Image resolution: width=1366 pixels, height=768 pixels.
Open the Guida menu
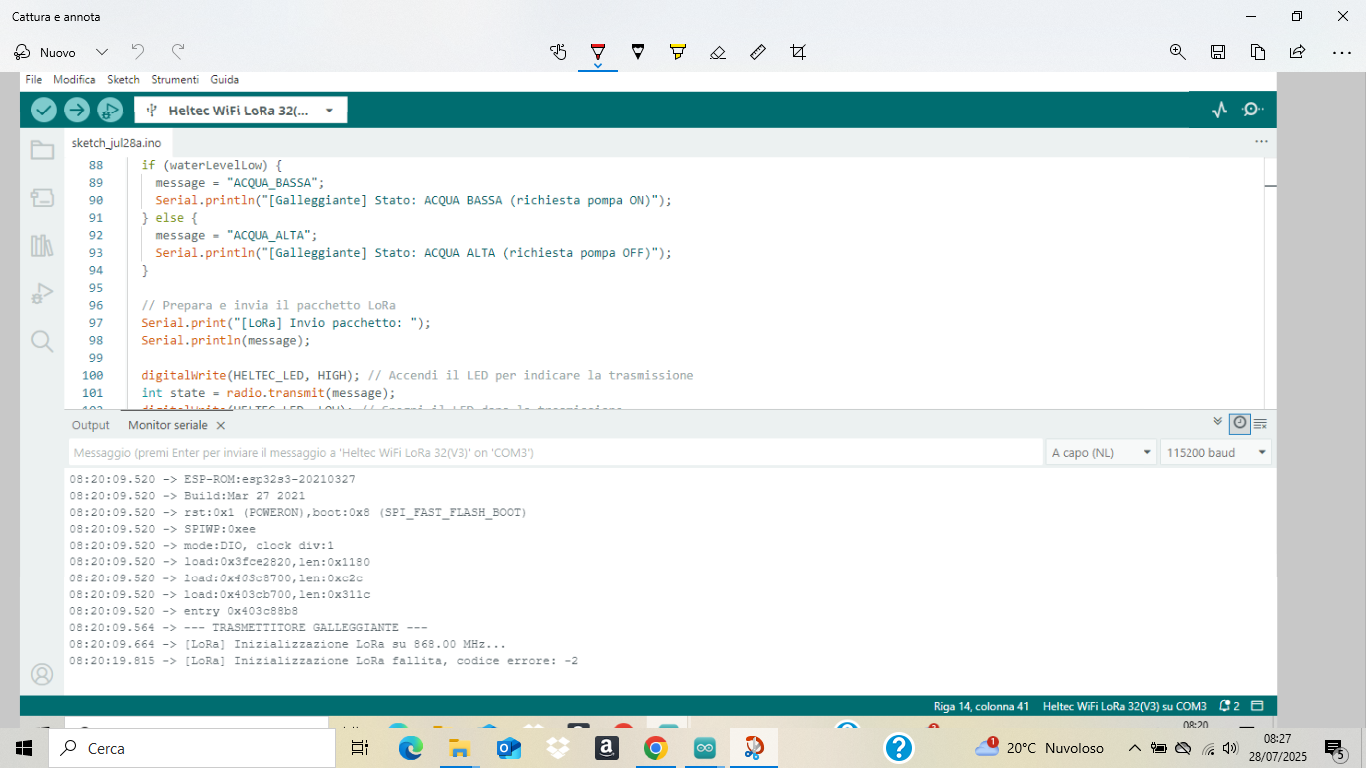point(224,79)
